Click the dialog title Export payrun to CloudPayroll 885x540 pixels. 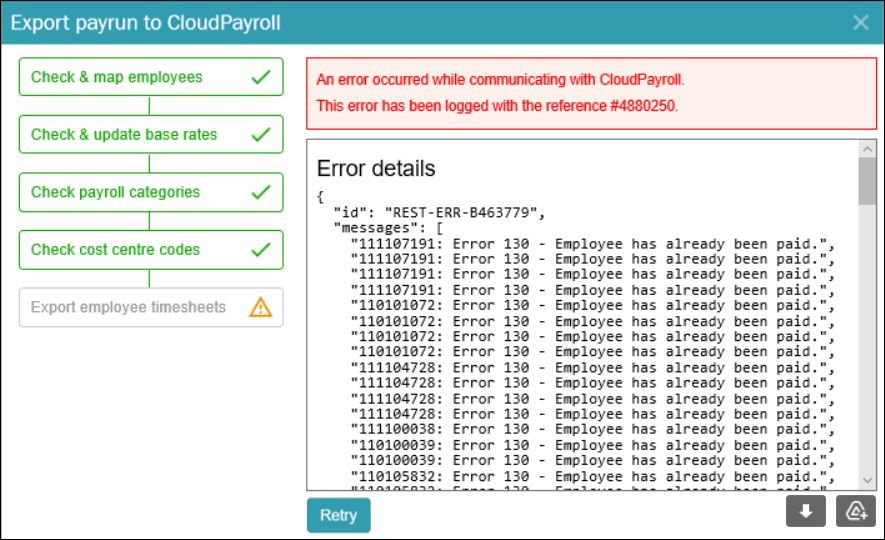(146, 23)
